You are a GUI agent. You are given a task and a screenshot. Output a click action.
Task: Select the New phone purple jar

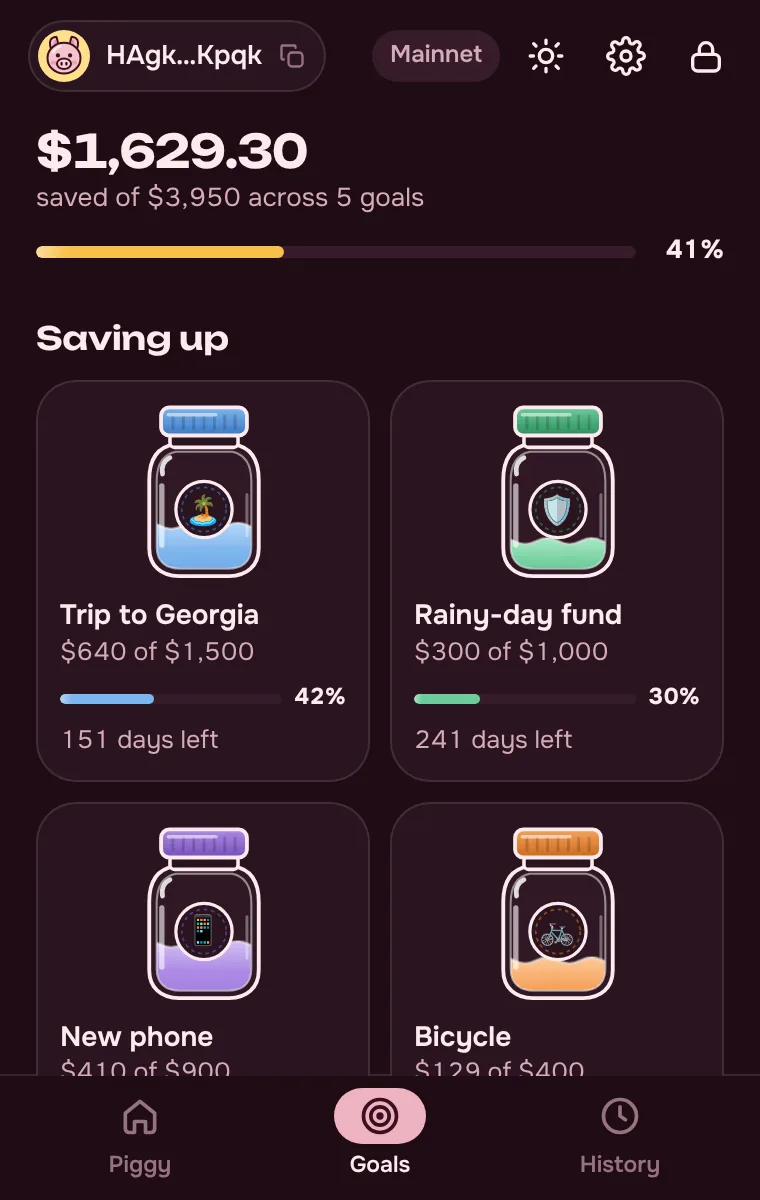tap(204, 913)
